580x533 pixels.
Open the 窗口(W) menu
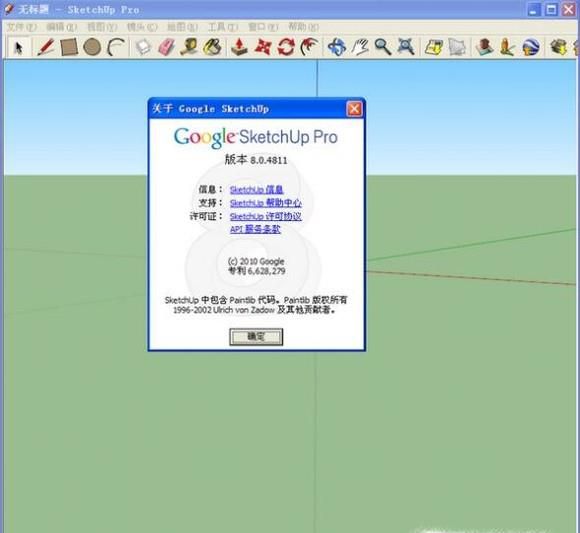tap(263, 27)
